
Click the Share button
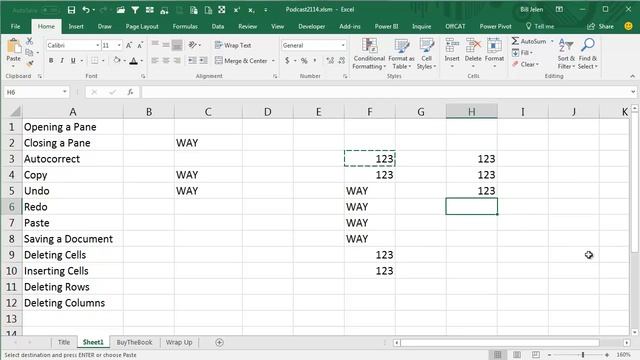pos(600,27)
